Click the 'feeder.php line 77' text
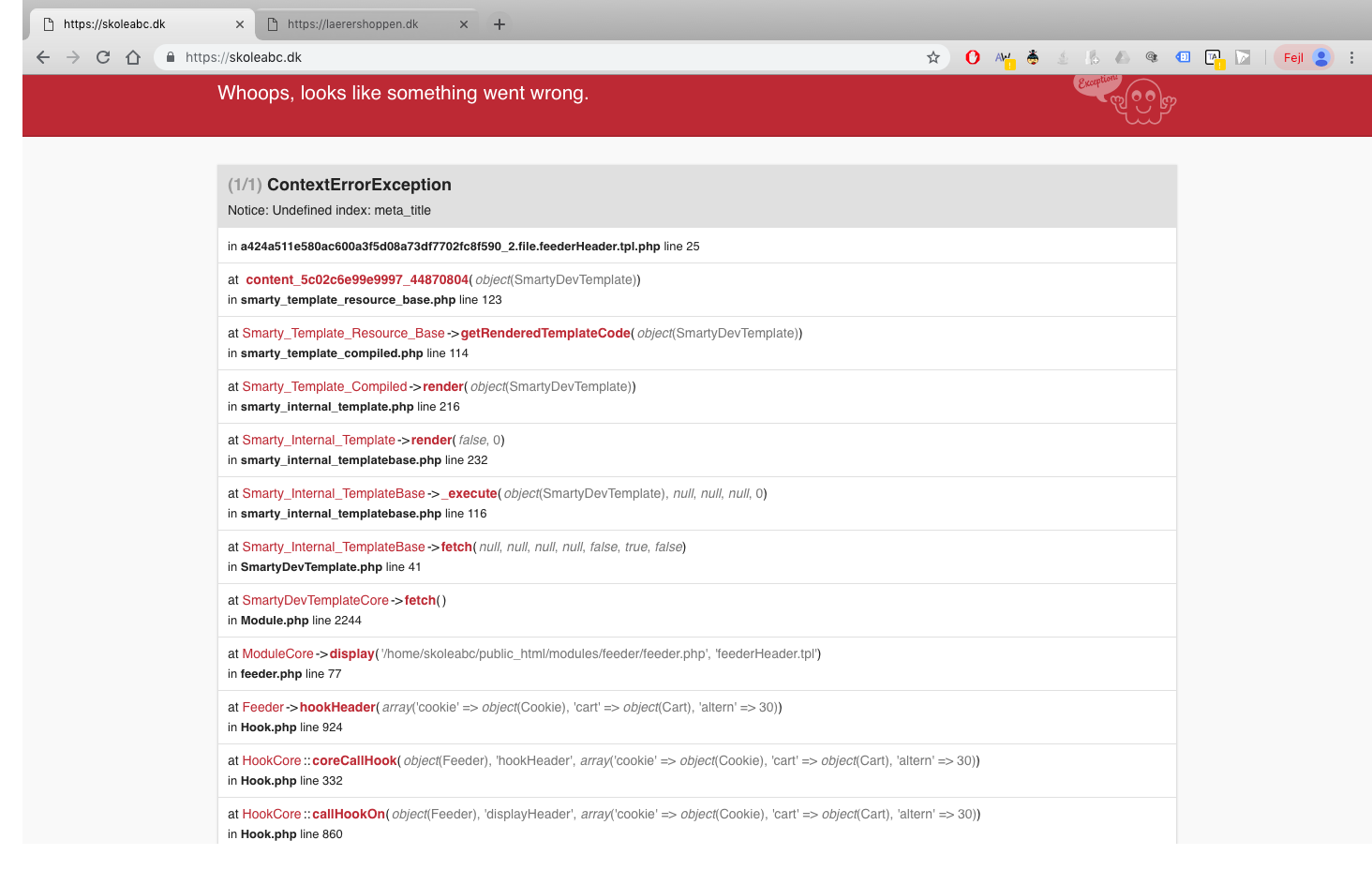 point(291,674)
